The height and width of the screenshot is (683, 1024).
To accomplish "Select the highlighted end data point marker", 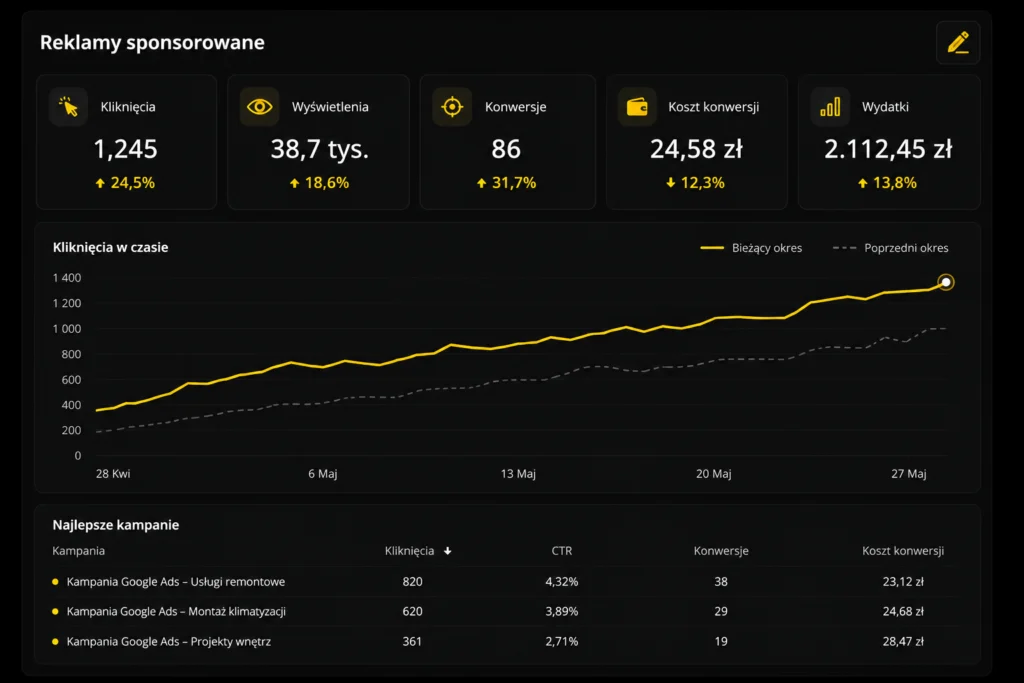I will [x=946, y=282].
